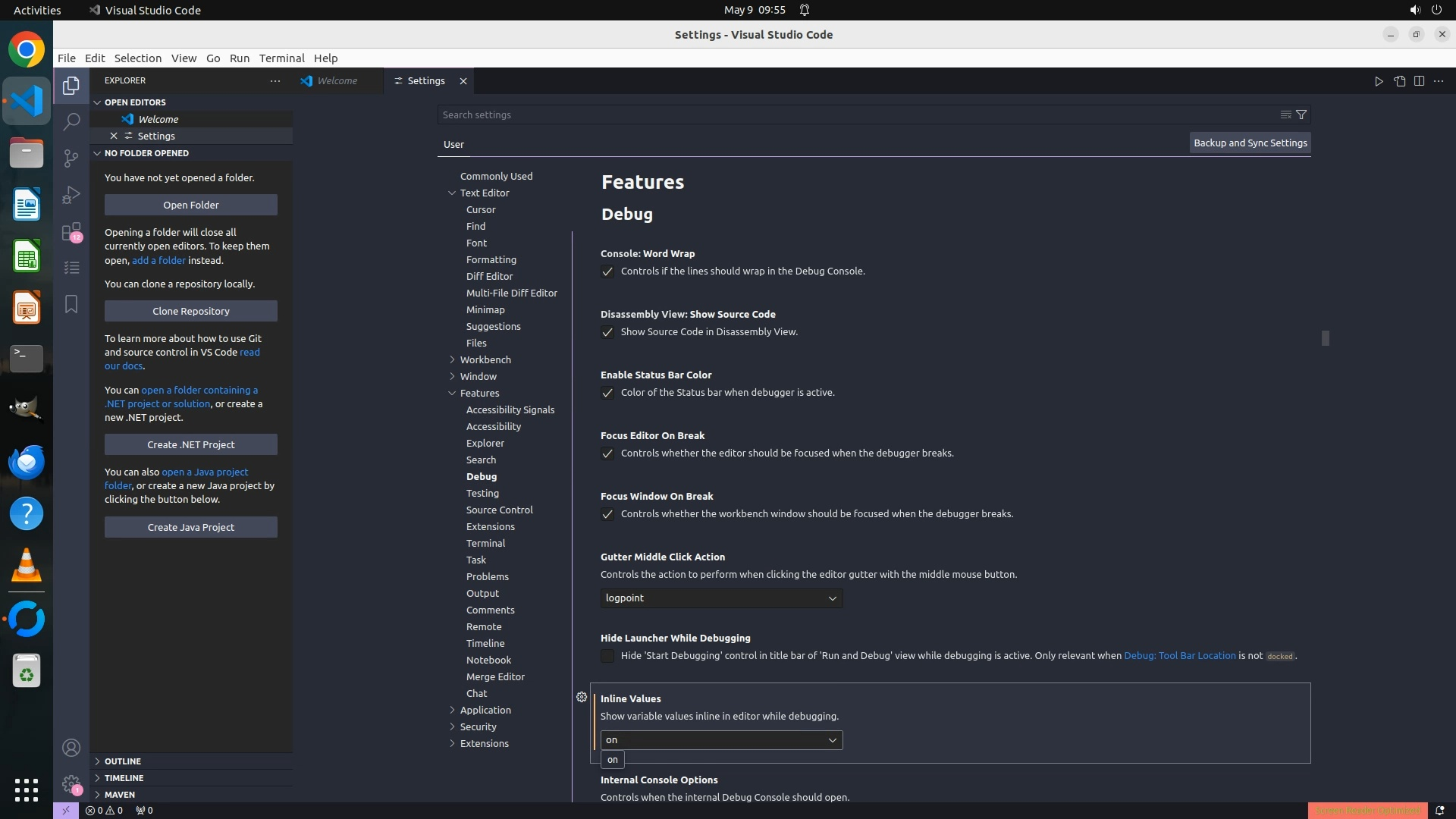Uncheck Console: Word Wrap checkbox
This screenshot has height=819, width=1456.
(x=607, y=271)
